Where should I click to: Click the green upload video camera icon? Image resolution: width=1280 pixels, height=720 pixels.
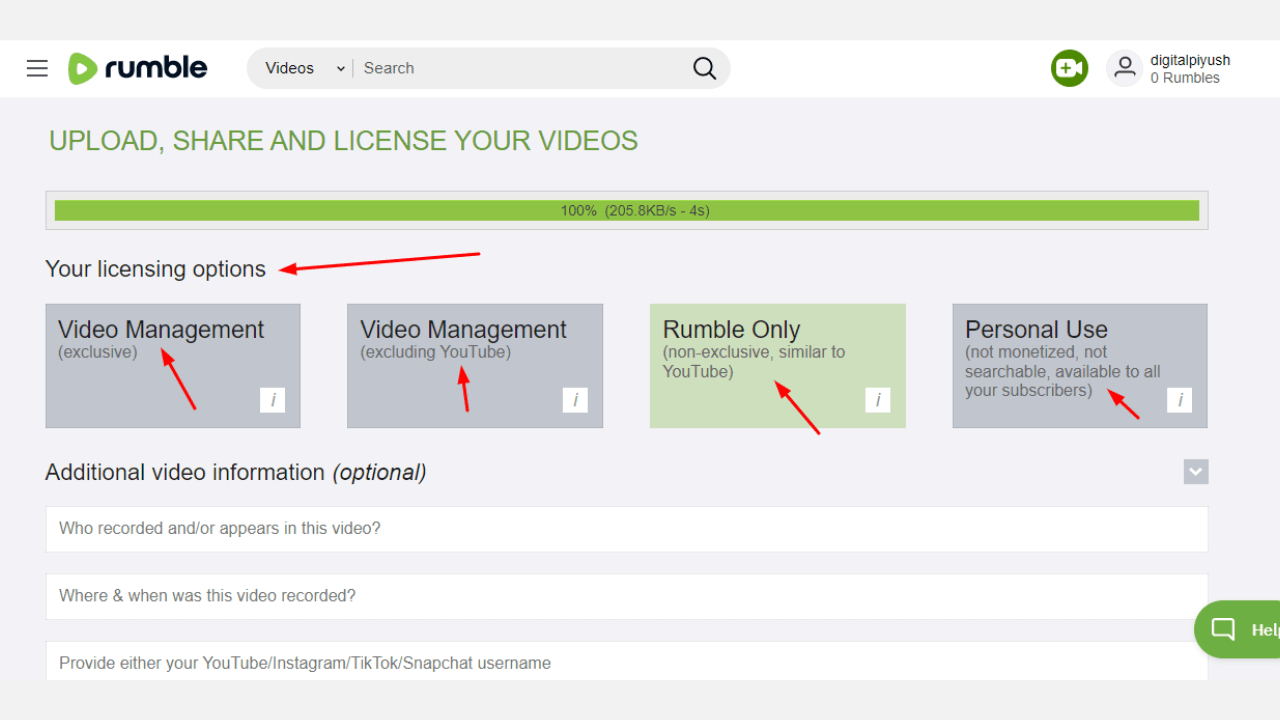(x=1069, y=68)
